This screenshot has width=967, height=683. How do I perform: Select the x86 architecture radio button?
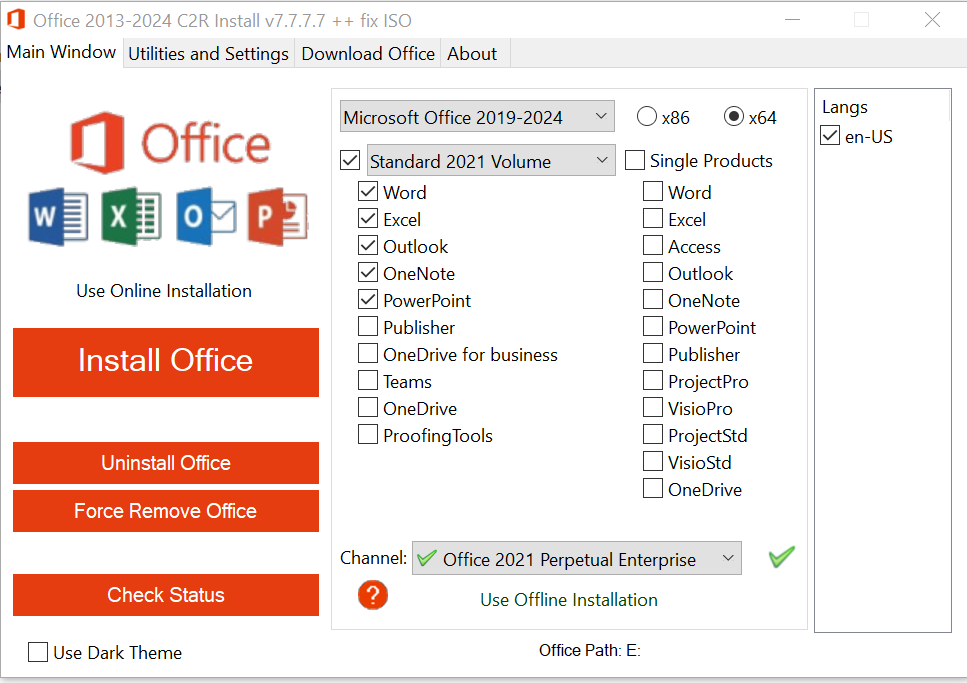[647, 117]
